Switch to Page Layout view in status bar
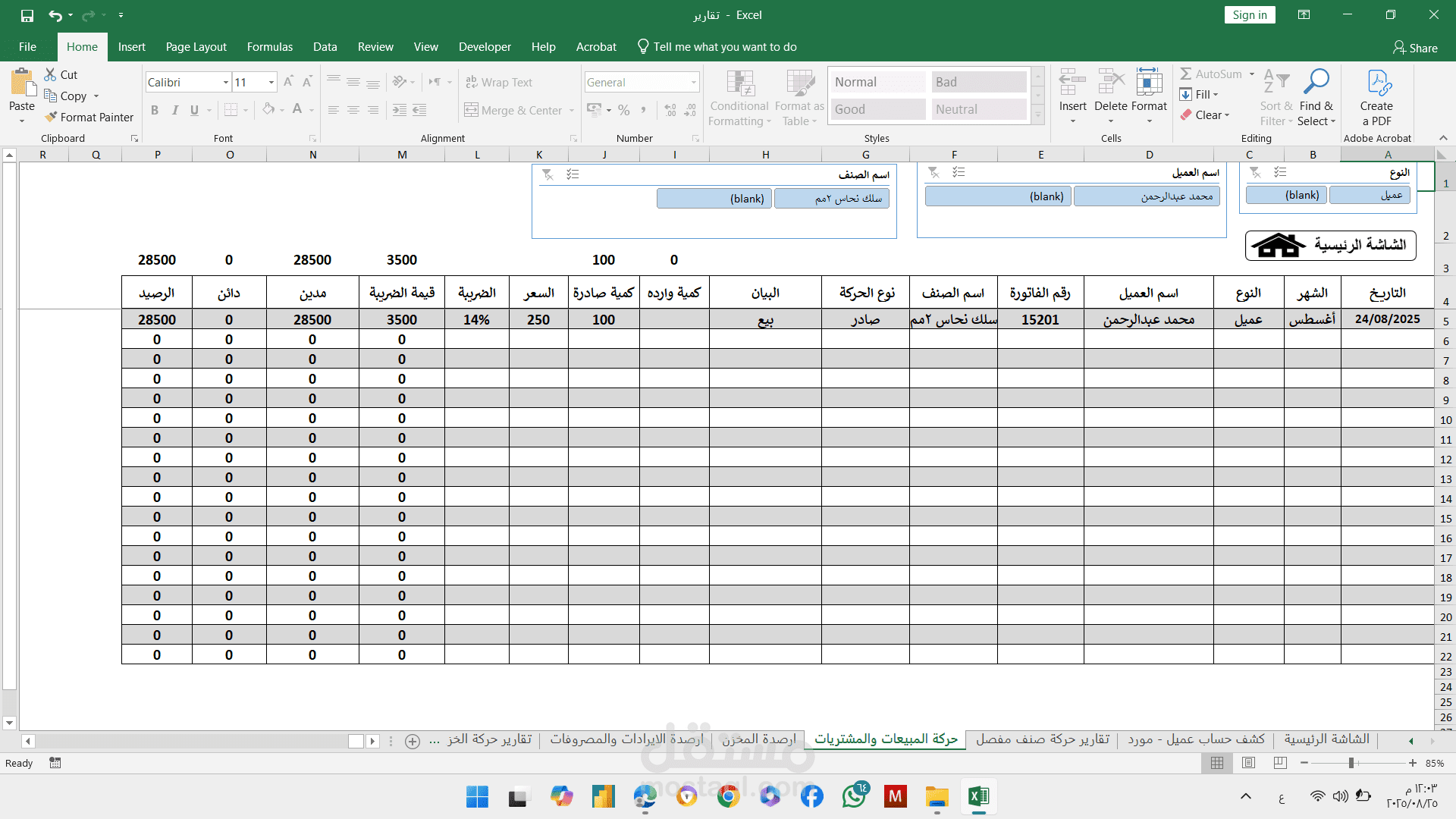 (x=1249, y=763)
